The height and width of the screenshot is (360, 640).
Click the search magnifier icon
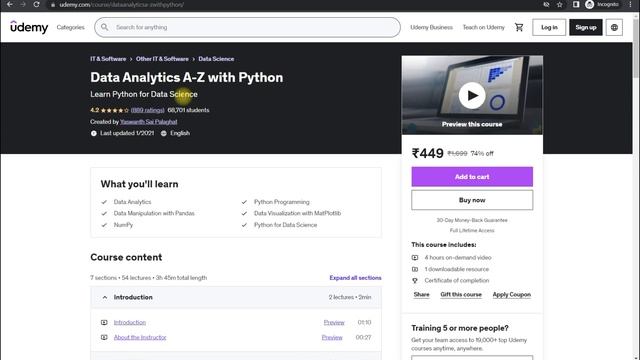(x=104, y=27)
